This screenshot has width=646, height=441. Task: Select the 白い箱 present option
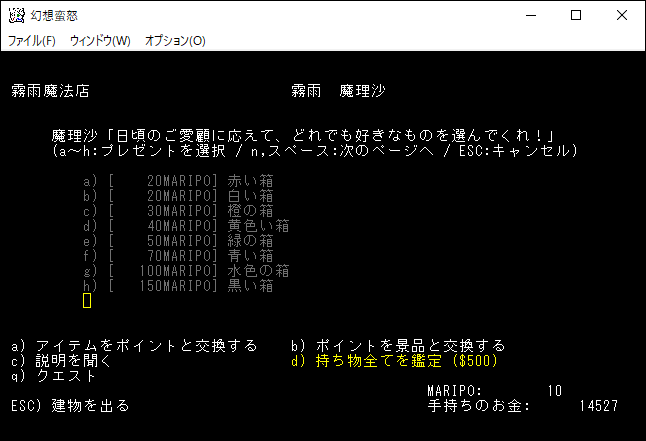pyautogui.click(x=180, y=196)
